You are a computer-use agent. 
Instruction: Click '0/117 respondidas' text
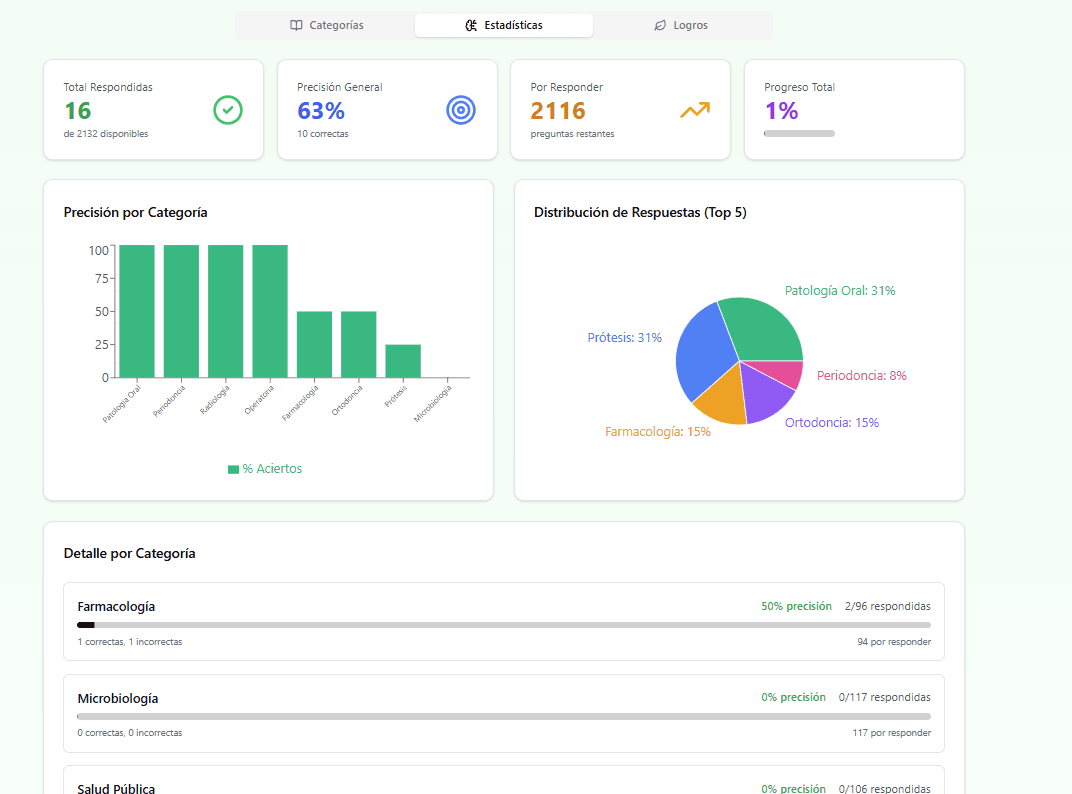(x=885, y=698)
